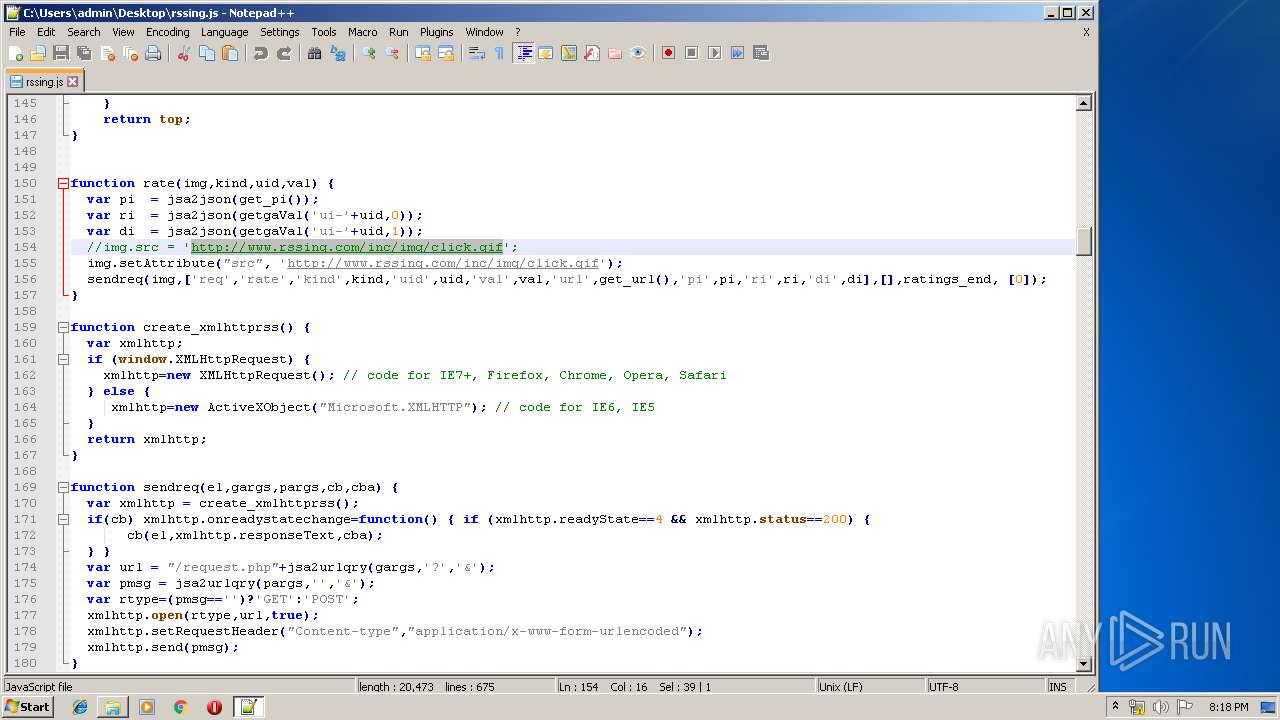Toggle the indent guide toolbar button

[523, 53]
